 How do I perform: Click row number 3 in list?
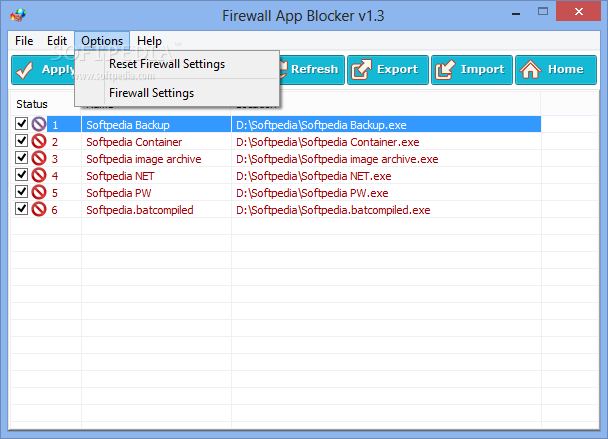pos(55,159)
